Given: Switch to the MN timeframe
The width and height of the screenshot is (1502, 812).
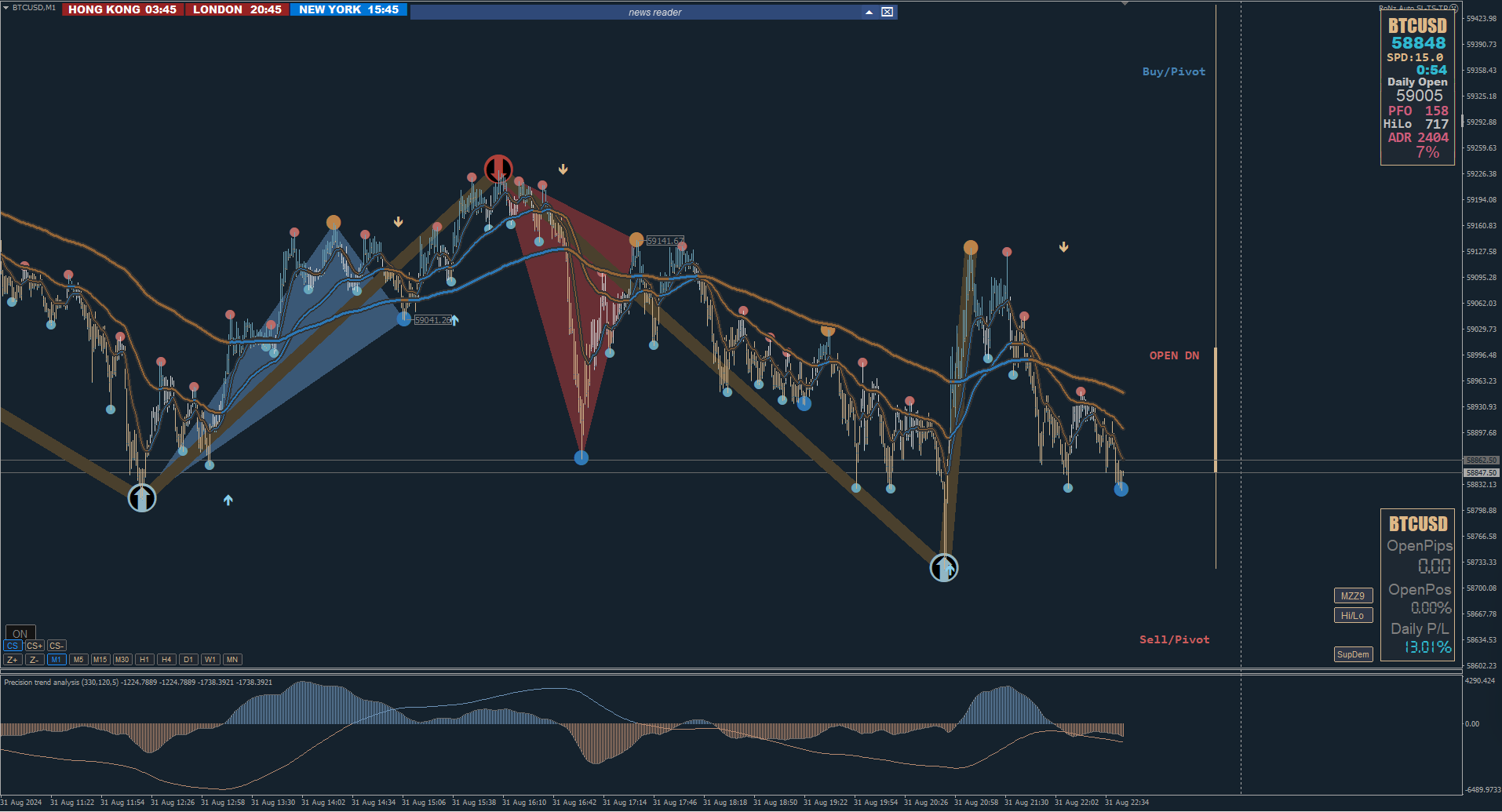Looking at the screenshot, I should point(231,660).
